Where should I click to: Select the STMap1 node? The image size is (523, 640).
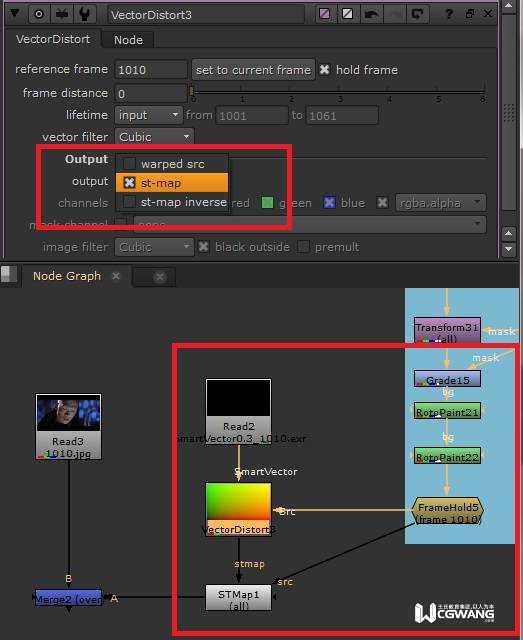[238, 598]
